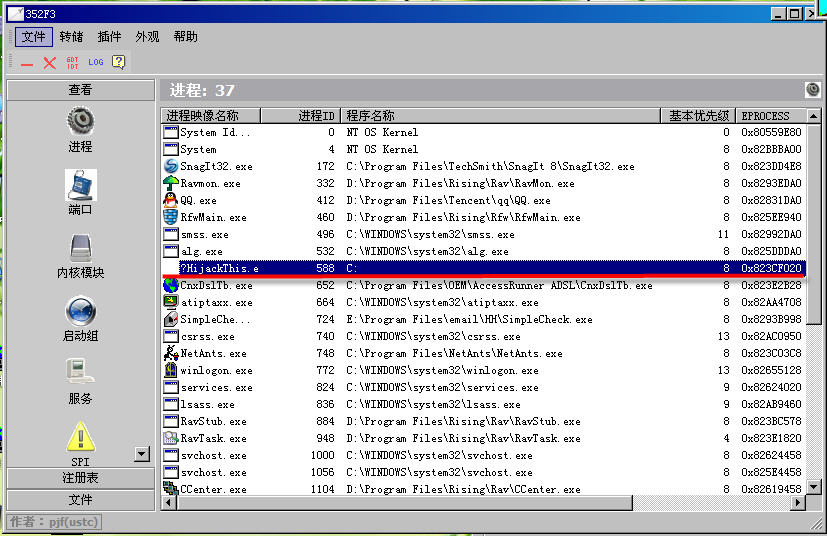
Task: Click the process list scroll down arrow
Action: (x=813, y=487)
